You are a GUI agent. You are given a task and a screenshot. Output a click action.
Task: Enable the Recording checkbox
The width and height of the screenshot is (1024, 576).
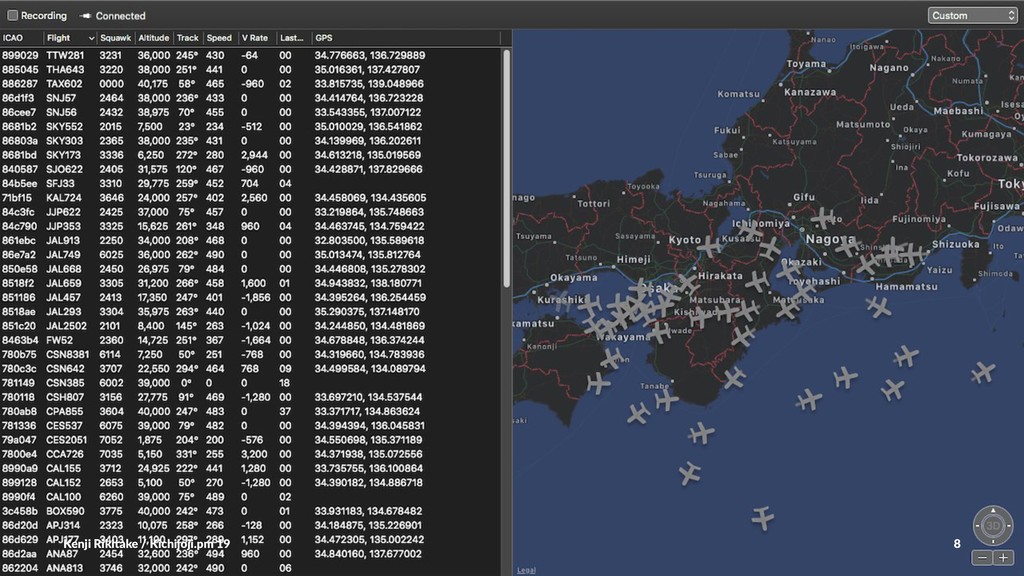(12, 16)
